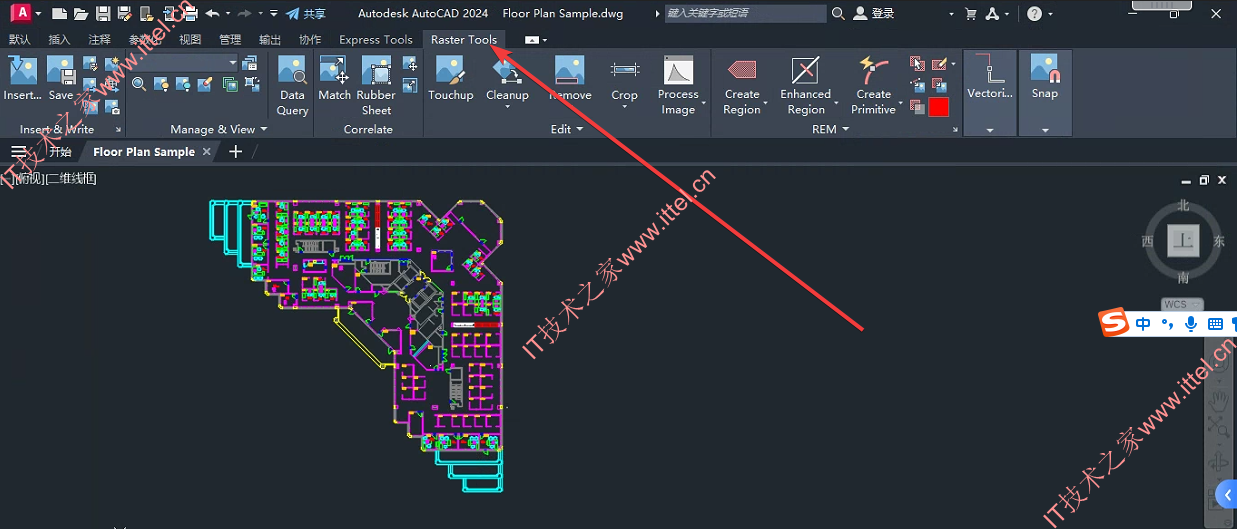
Task: Activate the Enhanced Region tool
Action: click(805, 86)
